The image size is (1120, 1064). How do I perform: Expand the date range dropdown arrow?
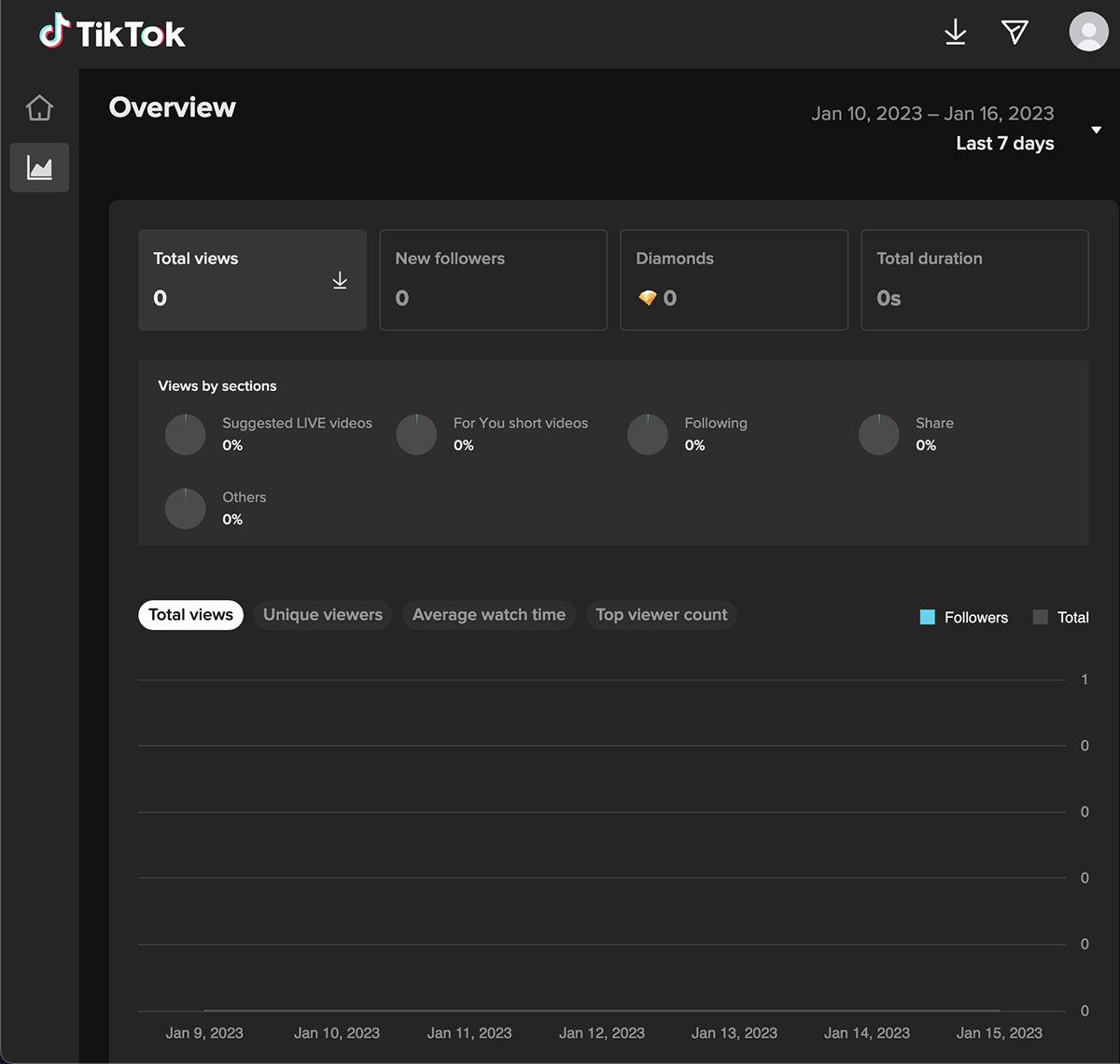pos(1097,130)
